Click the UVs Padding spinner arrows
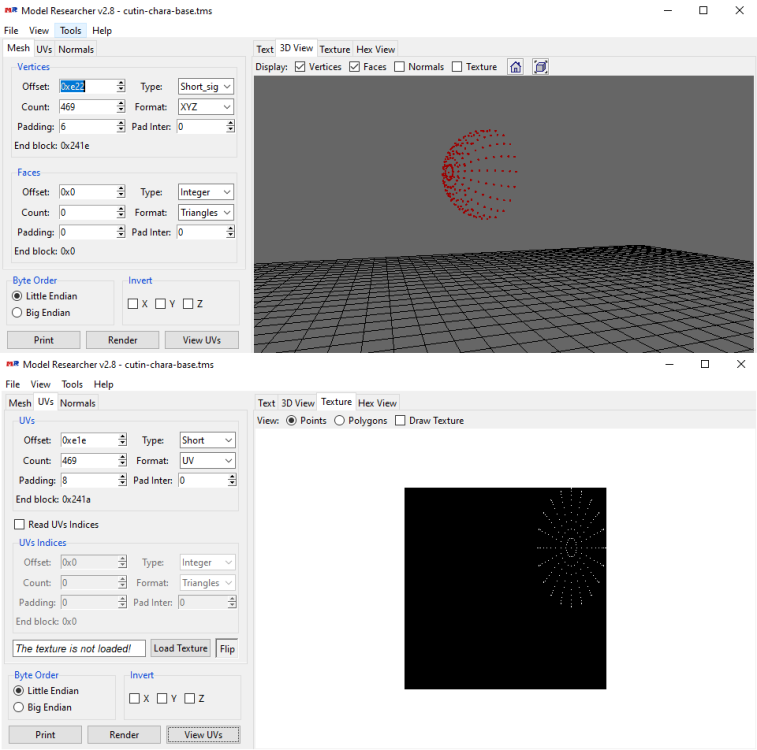The width and height of the screenshot is (757, 750). pos(122,480)
